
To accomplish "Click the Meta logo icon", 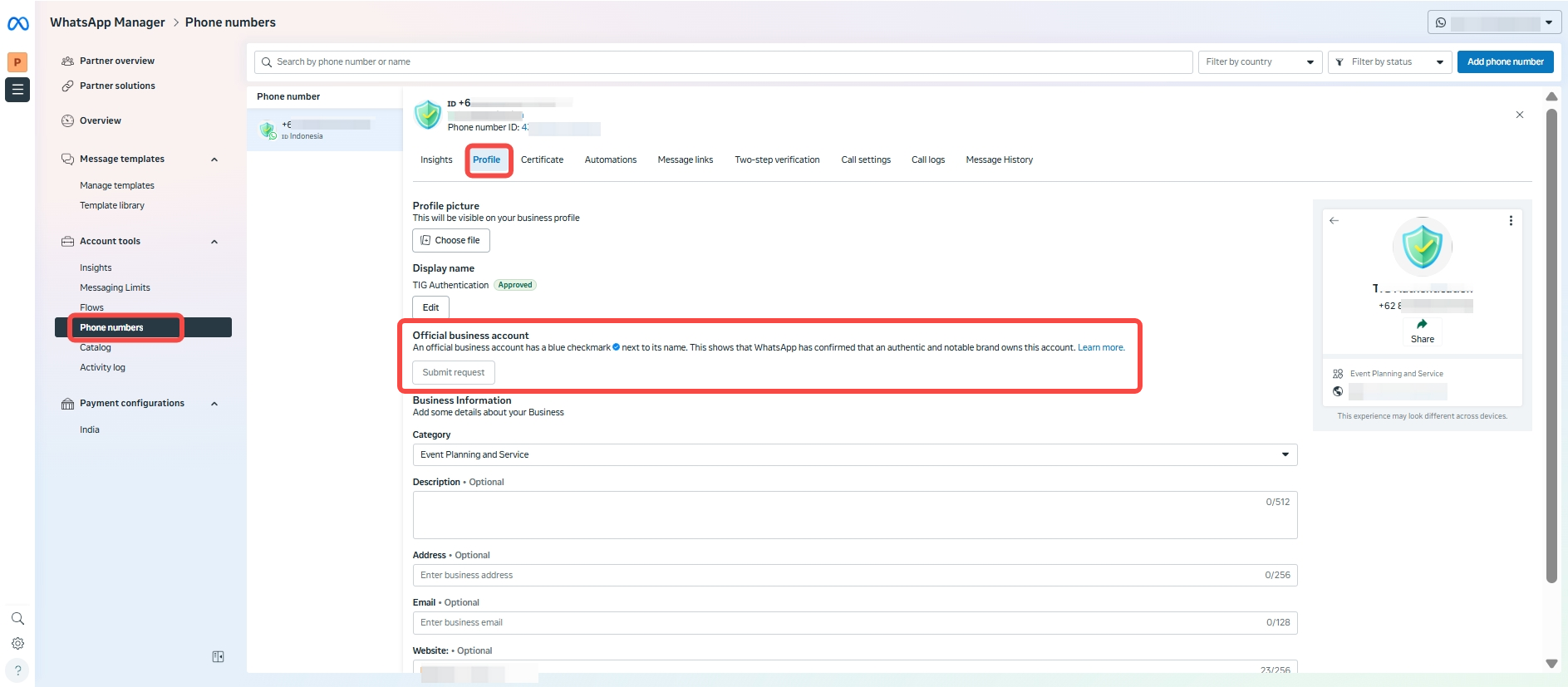I will tap(17, 24).
